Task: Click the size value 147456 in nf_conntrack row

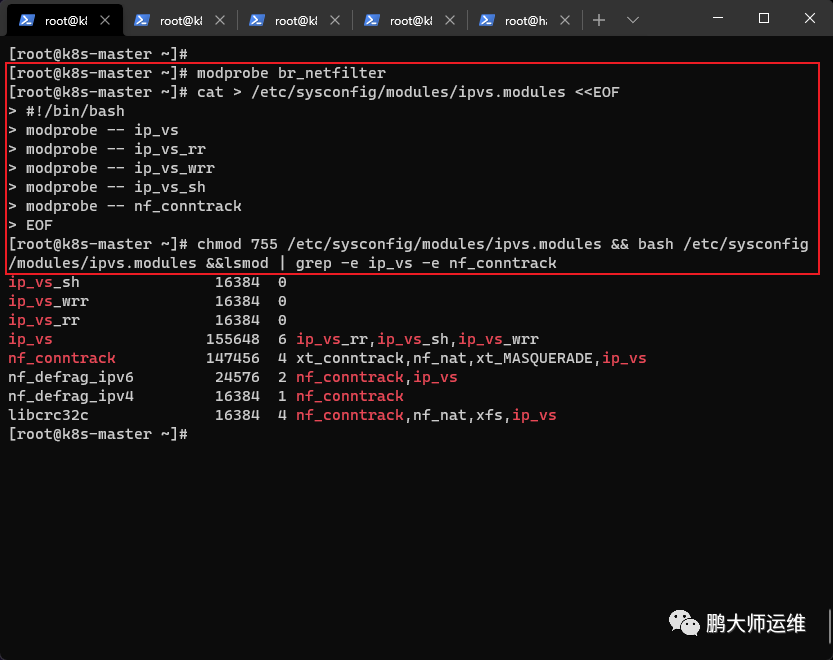Action: click(233, 359)
